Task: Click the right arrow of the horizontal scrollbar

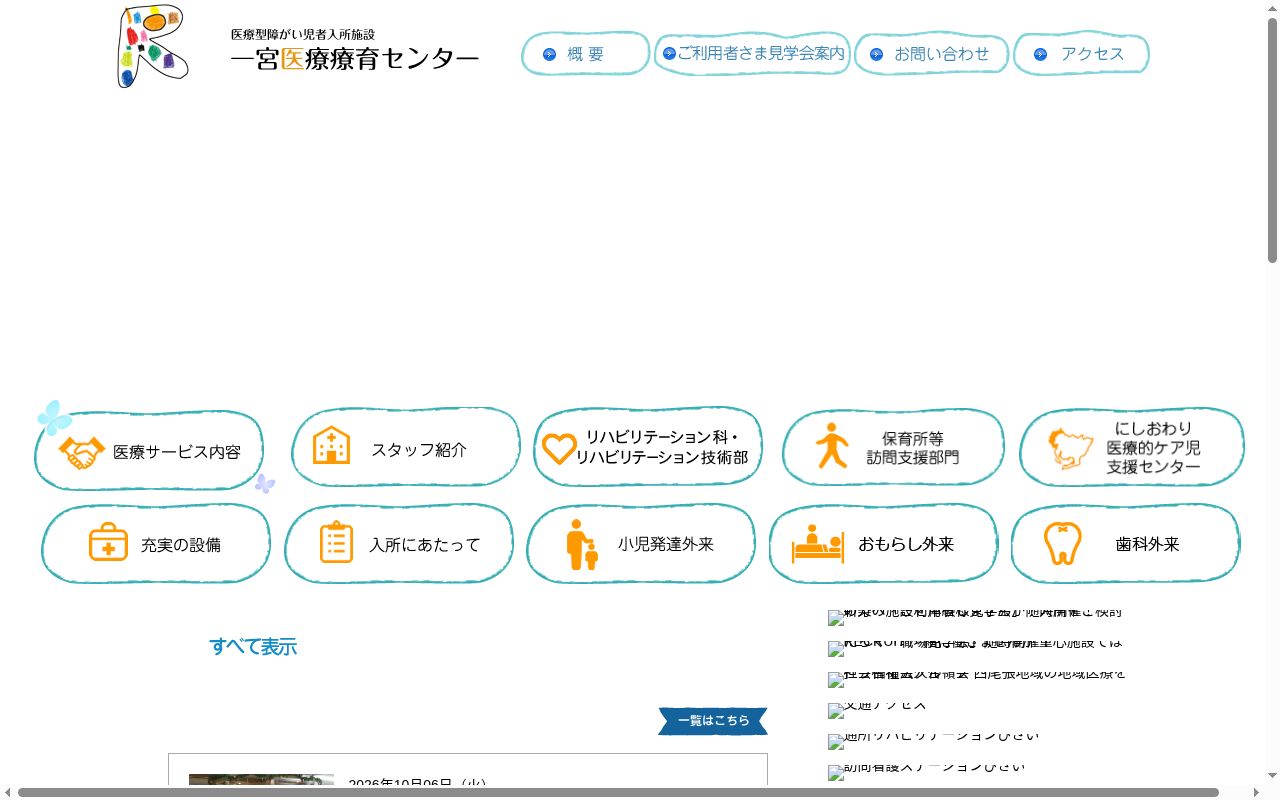Action: pyautogui.click(x=1257, y=793)
